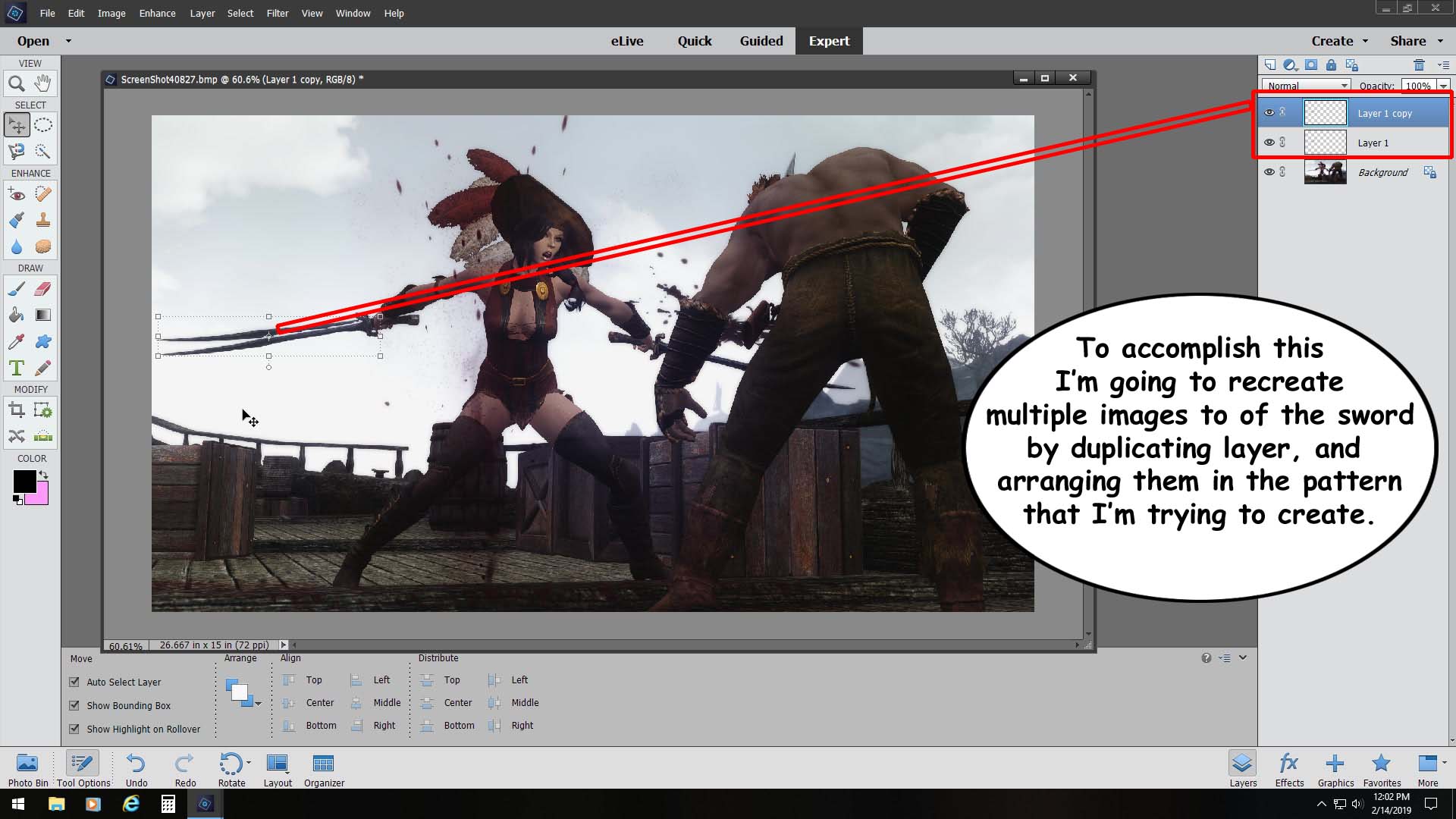Lock all pixels of layer
1456x819 pixels.
pyautogui.click(x=1331, y=65)
